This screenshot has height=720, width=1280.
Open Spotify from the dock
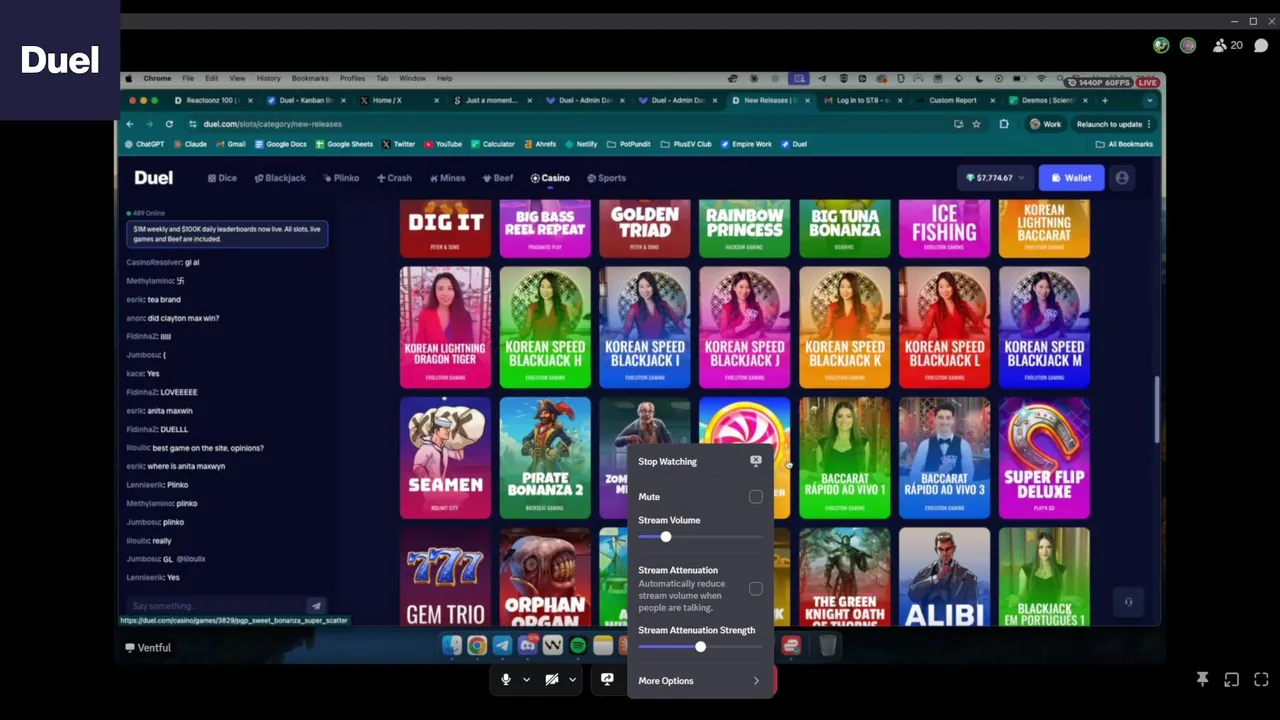[x=578, y=646]
